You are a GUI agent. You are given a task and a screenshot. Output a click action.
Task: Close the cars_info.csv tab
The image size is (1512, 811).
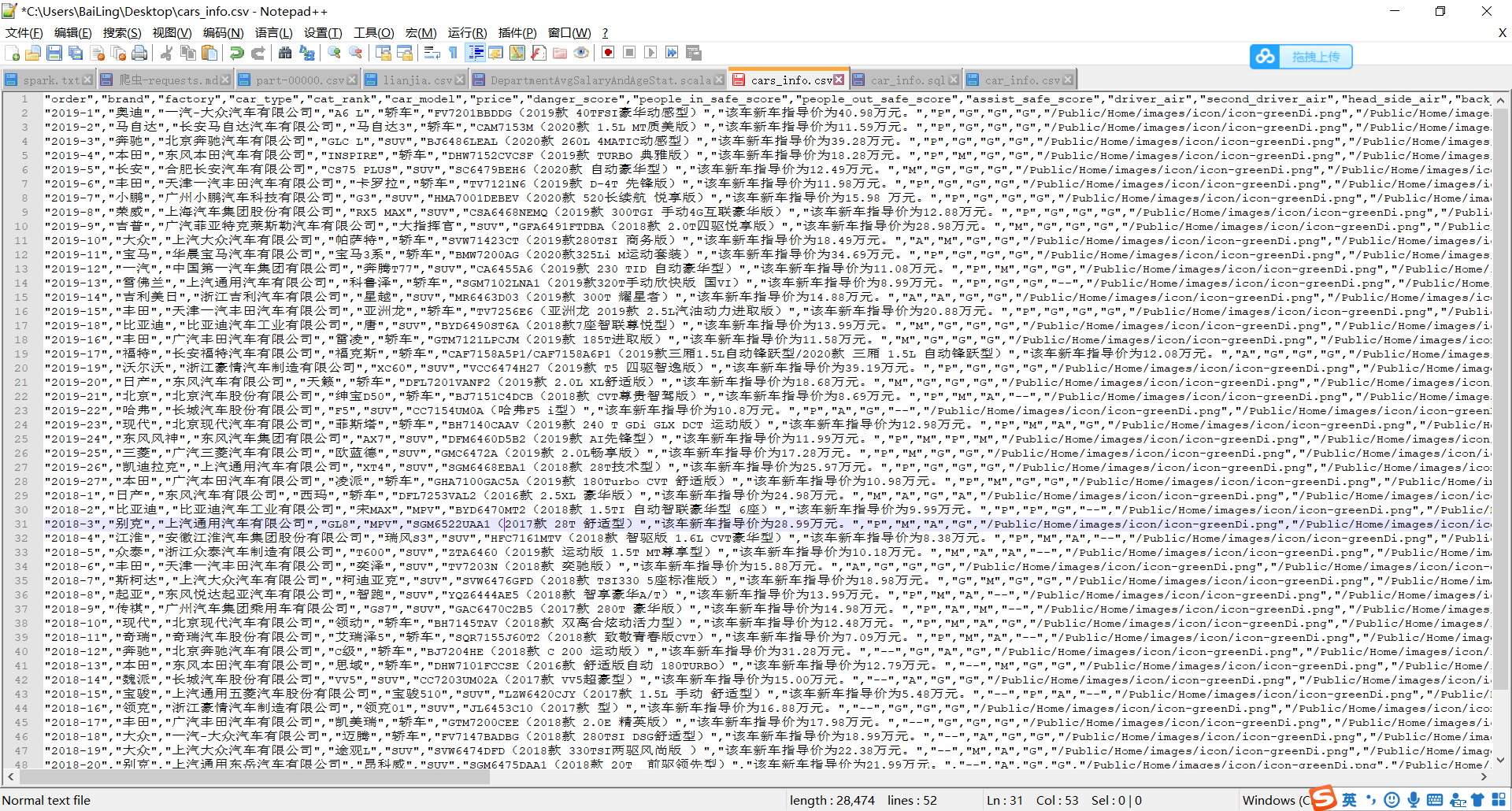tap(839, 80)
